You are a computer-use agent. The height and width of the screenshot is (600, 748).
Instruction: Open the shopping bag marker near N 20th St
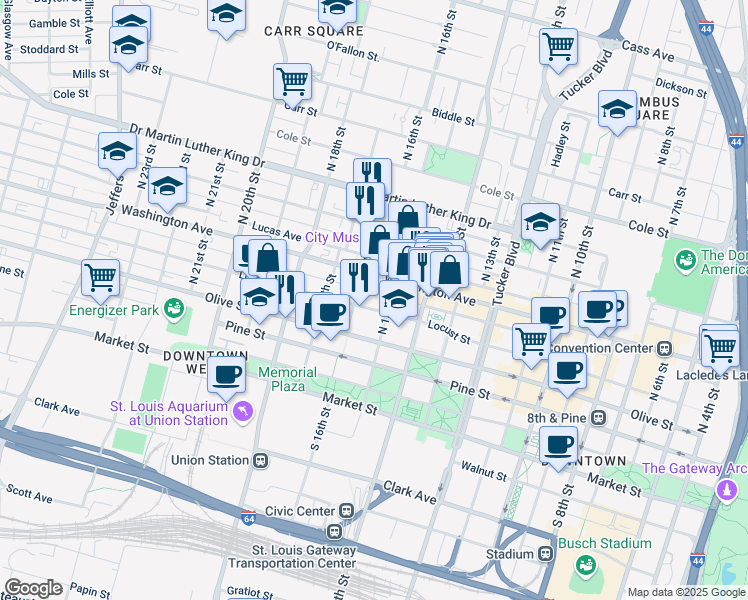(268, 259)
